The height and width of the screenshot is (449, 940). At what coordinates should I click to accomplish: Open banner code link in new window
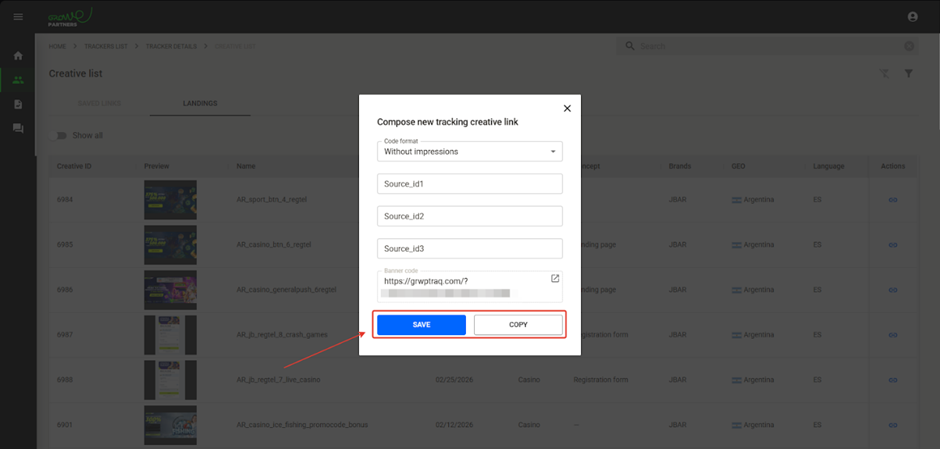tap(555, 279)
